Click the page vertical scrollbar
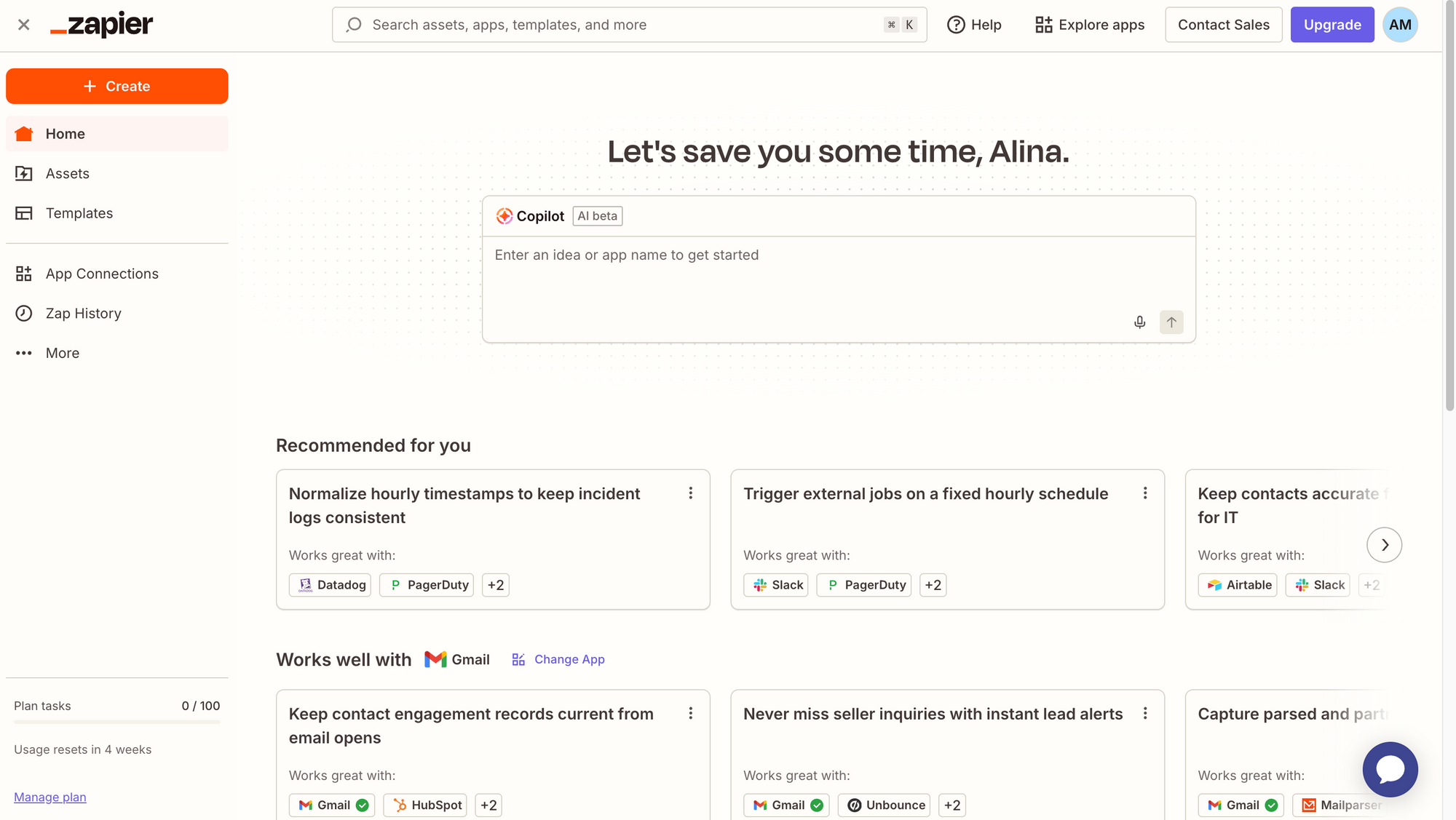Screen dimensions: 1456x820 [x=1449, y=206]
